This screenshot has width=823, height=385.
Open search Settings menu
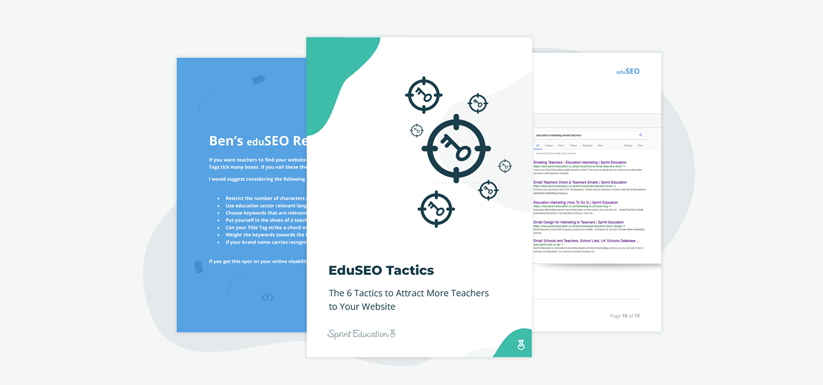[x=628, y=145]
